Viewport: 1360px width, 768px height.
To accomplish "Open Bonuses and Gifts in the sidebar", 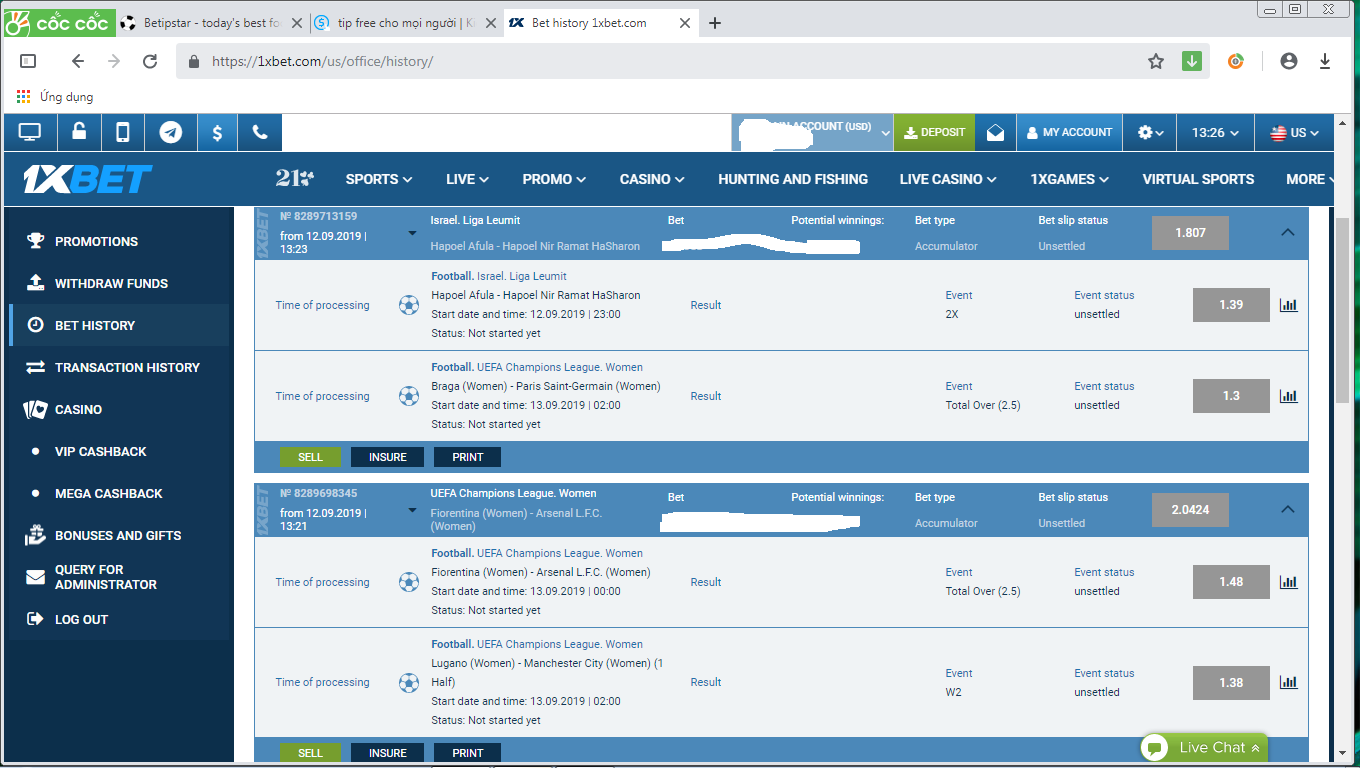I will coord(118,535).
